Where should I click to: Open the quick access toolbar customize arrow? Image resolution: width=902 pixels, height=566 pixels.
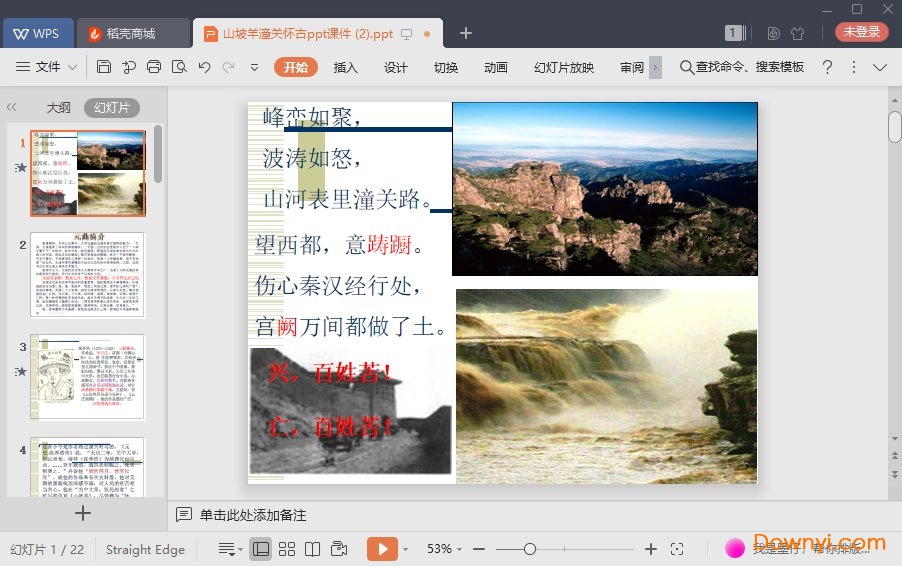tap(254, 67)
